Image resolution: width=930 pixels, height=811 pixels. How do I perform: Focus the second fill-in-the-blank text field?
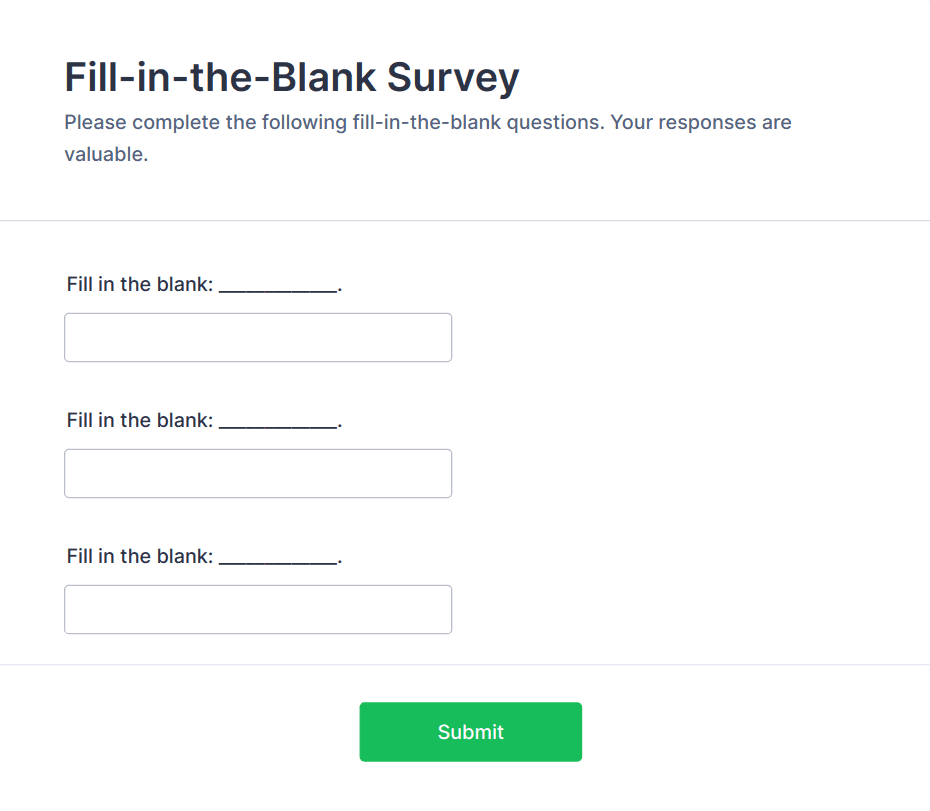tap(257, 473)
